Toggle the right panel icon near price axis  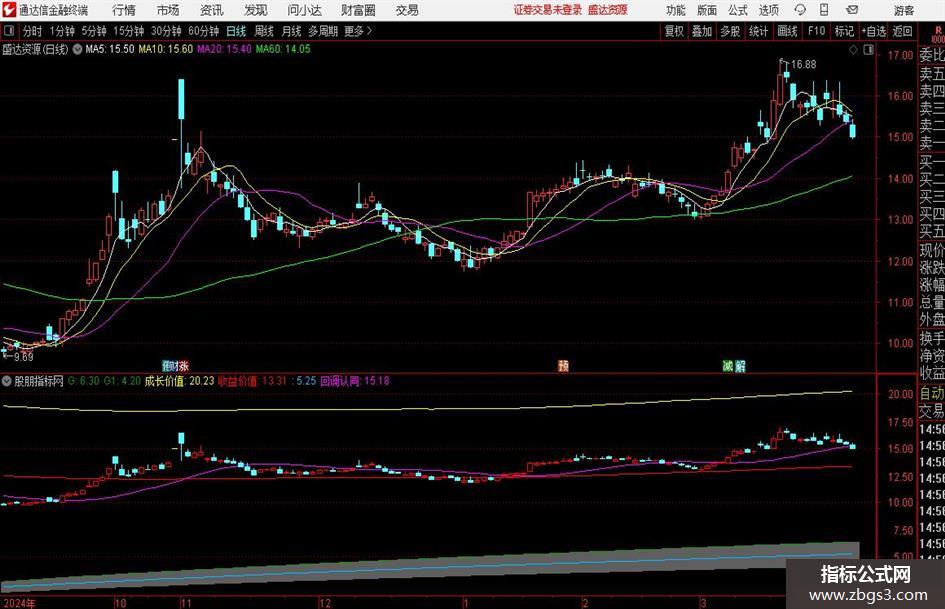[868, 50]
